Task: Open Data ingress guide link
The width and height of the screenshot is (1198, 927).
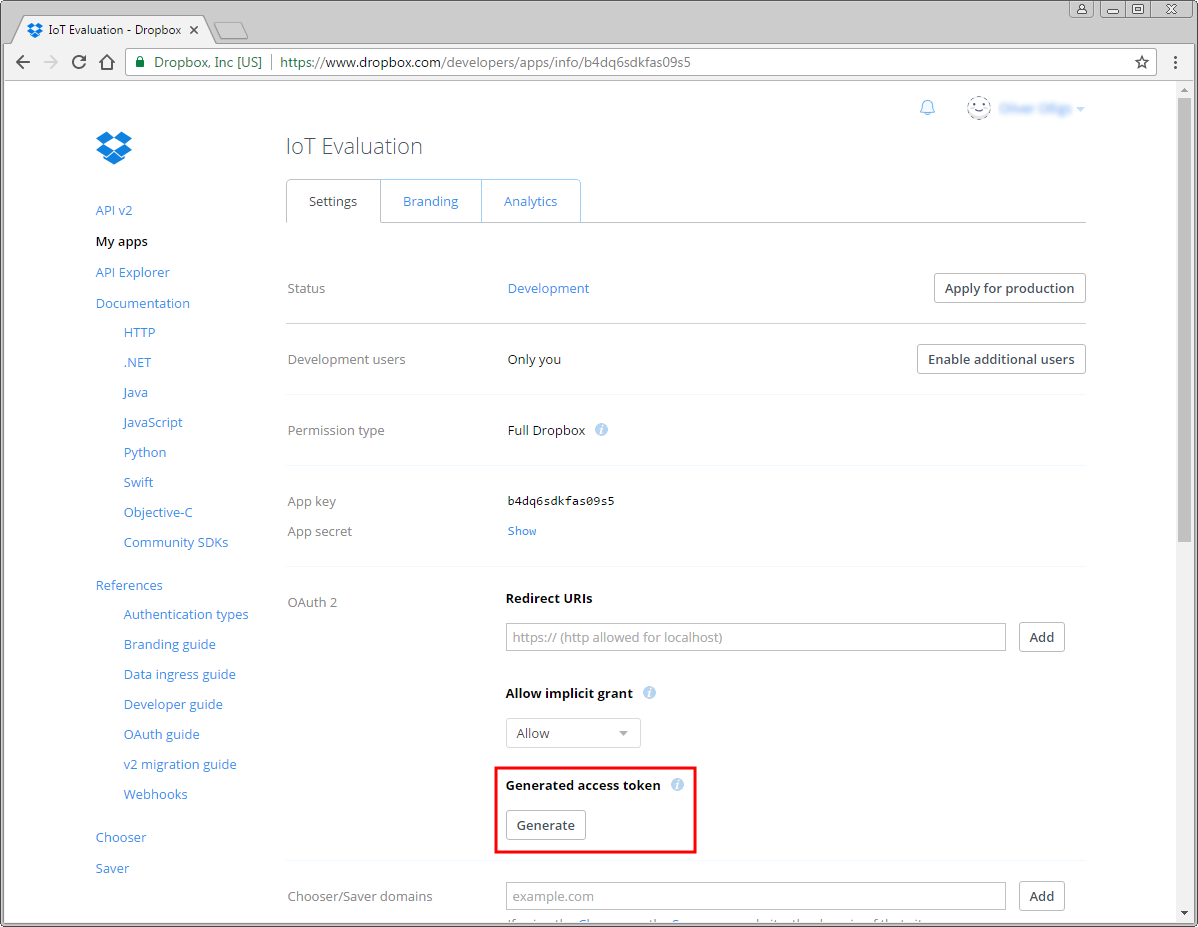Action: pos(180,674)
